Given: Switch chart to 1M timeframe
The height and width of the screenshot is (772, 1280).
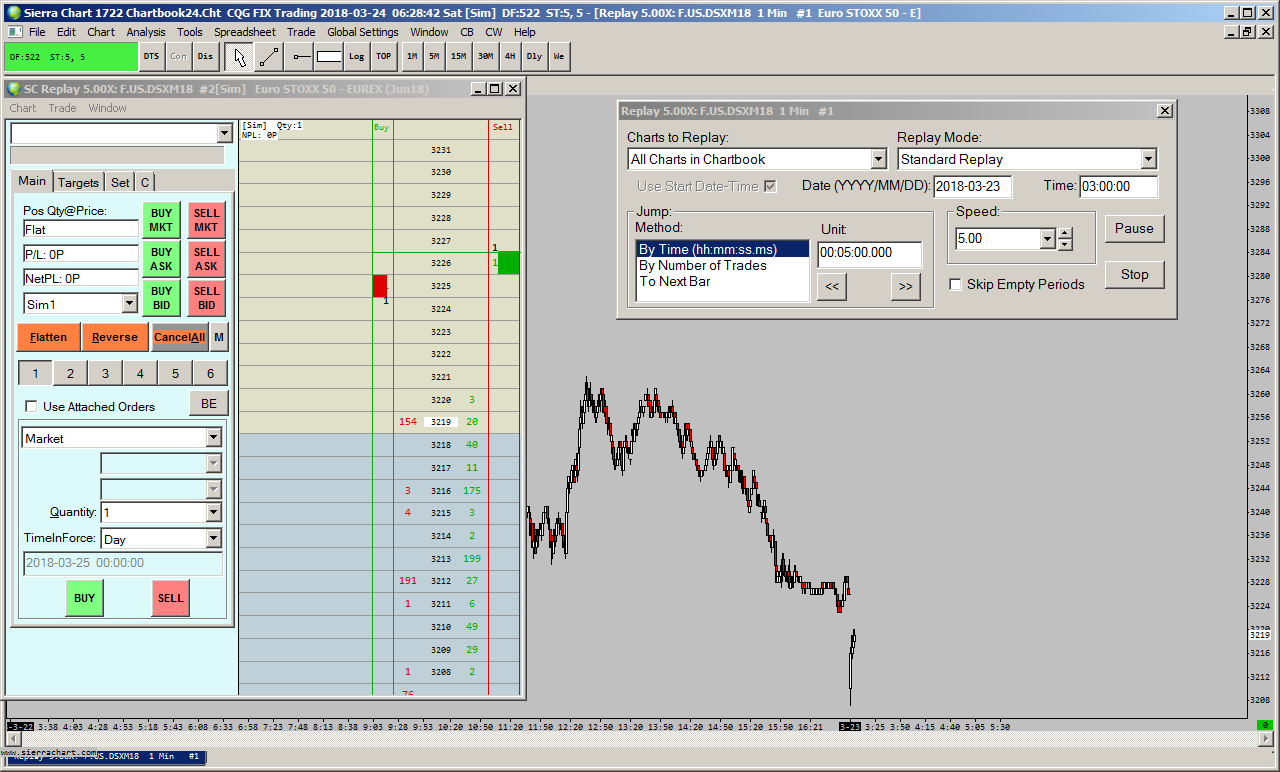Looking at the screenshot, I should click(411, 57).
